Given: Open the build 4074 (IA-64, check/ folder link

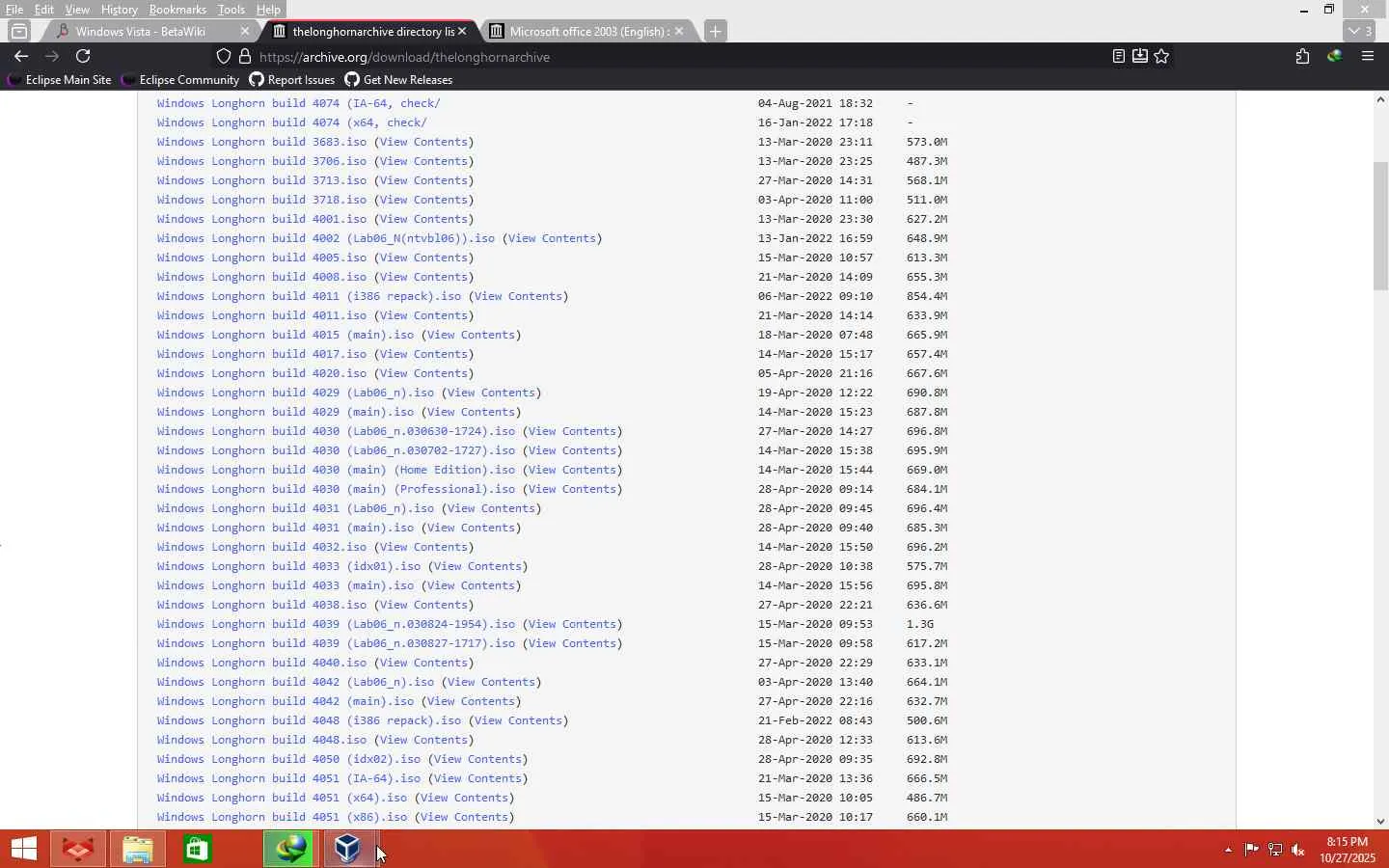Looking at the screenshot, I should [299, 103].
